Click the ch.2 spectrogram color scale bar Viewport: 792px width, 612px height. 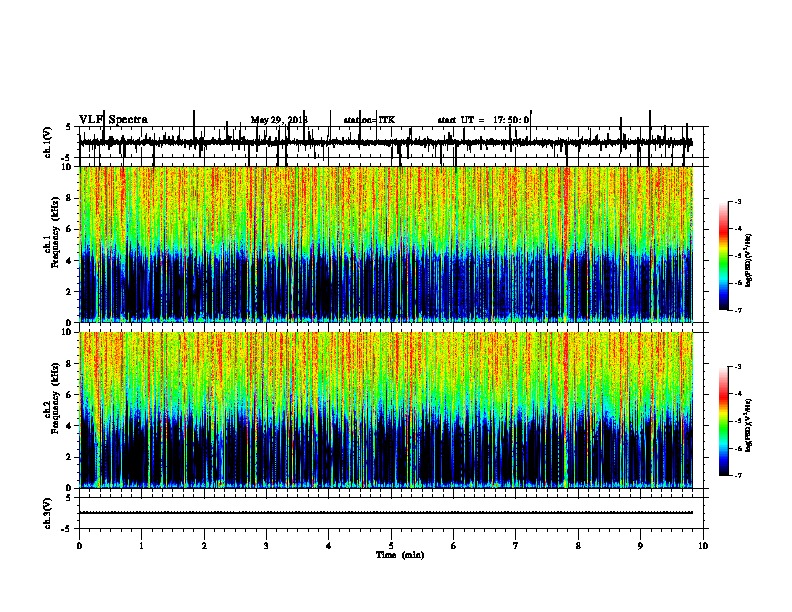pos(723,421)
